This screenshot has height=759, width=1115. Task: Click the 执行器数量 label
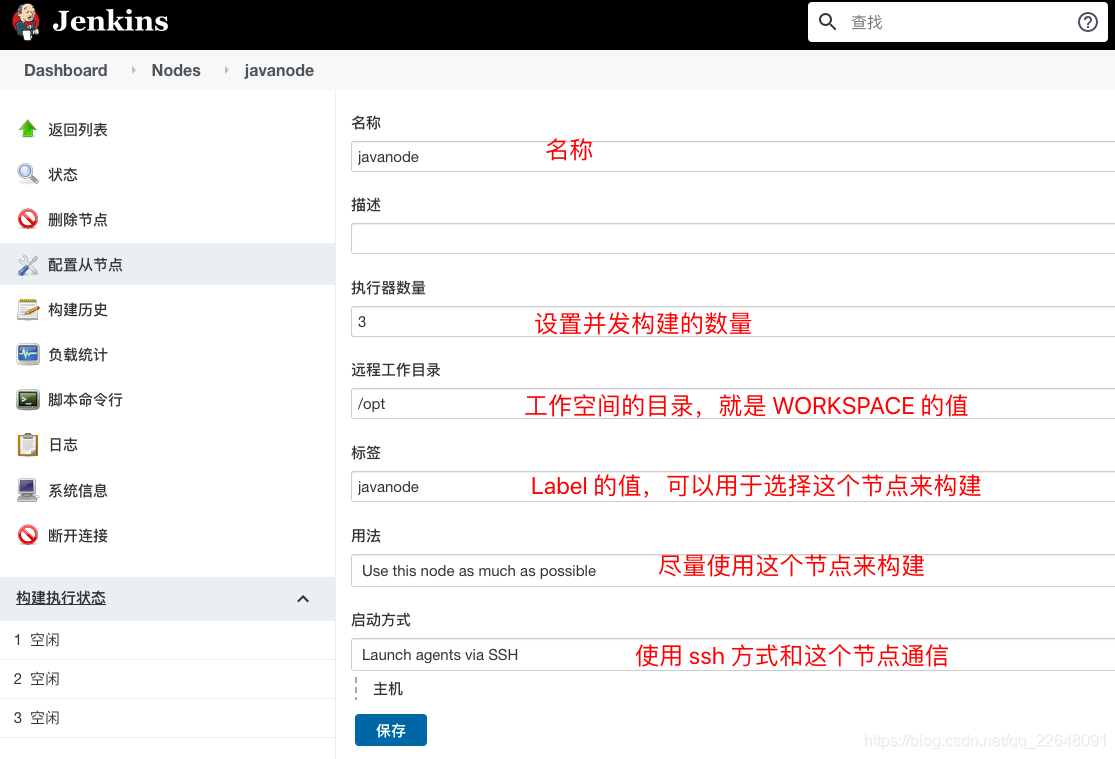pyautogui.click(x=388, y=287)
